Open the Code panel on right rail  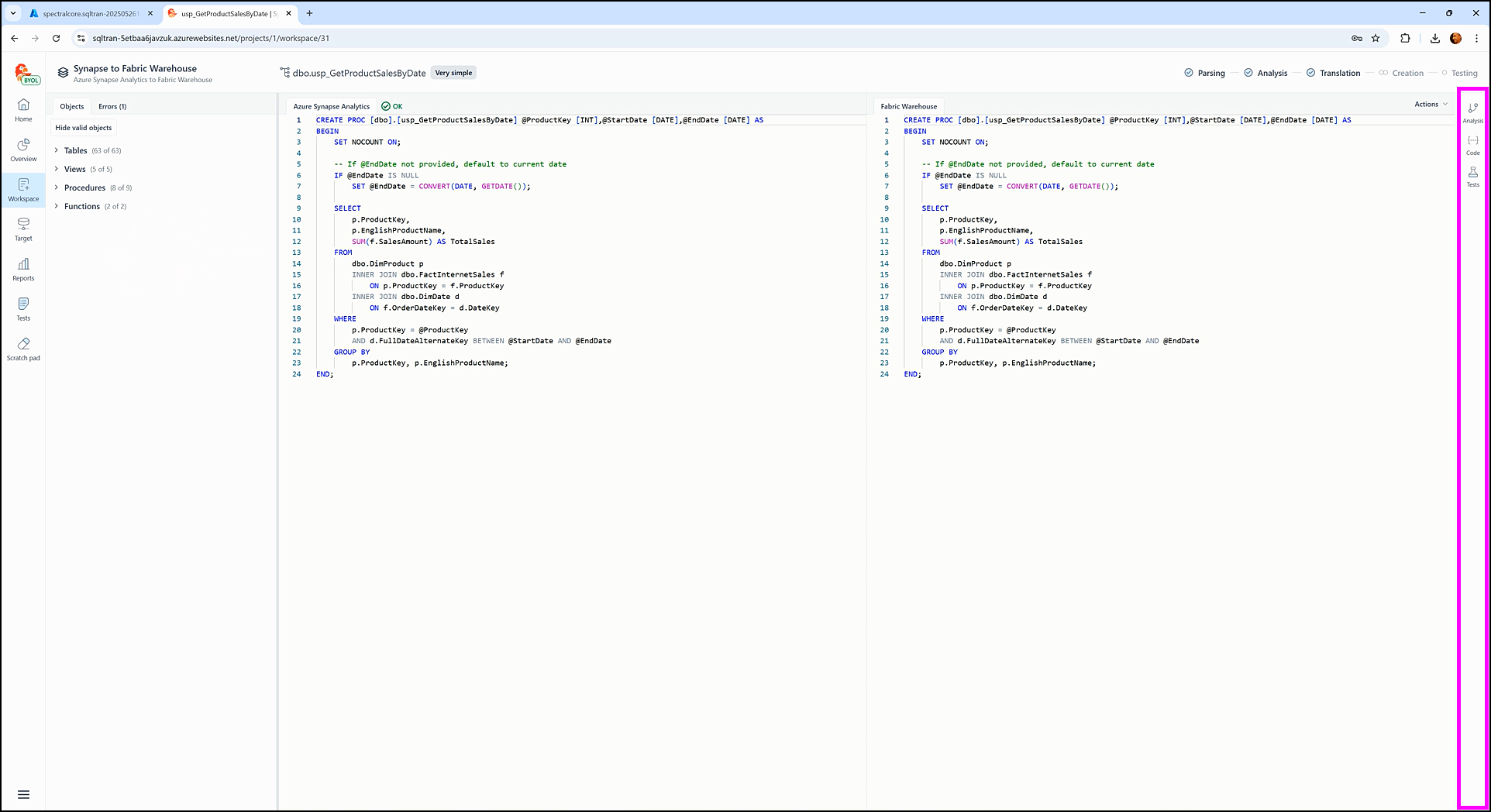pyautogui.click(x=1472, y=145)
